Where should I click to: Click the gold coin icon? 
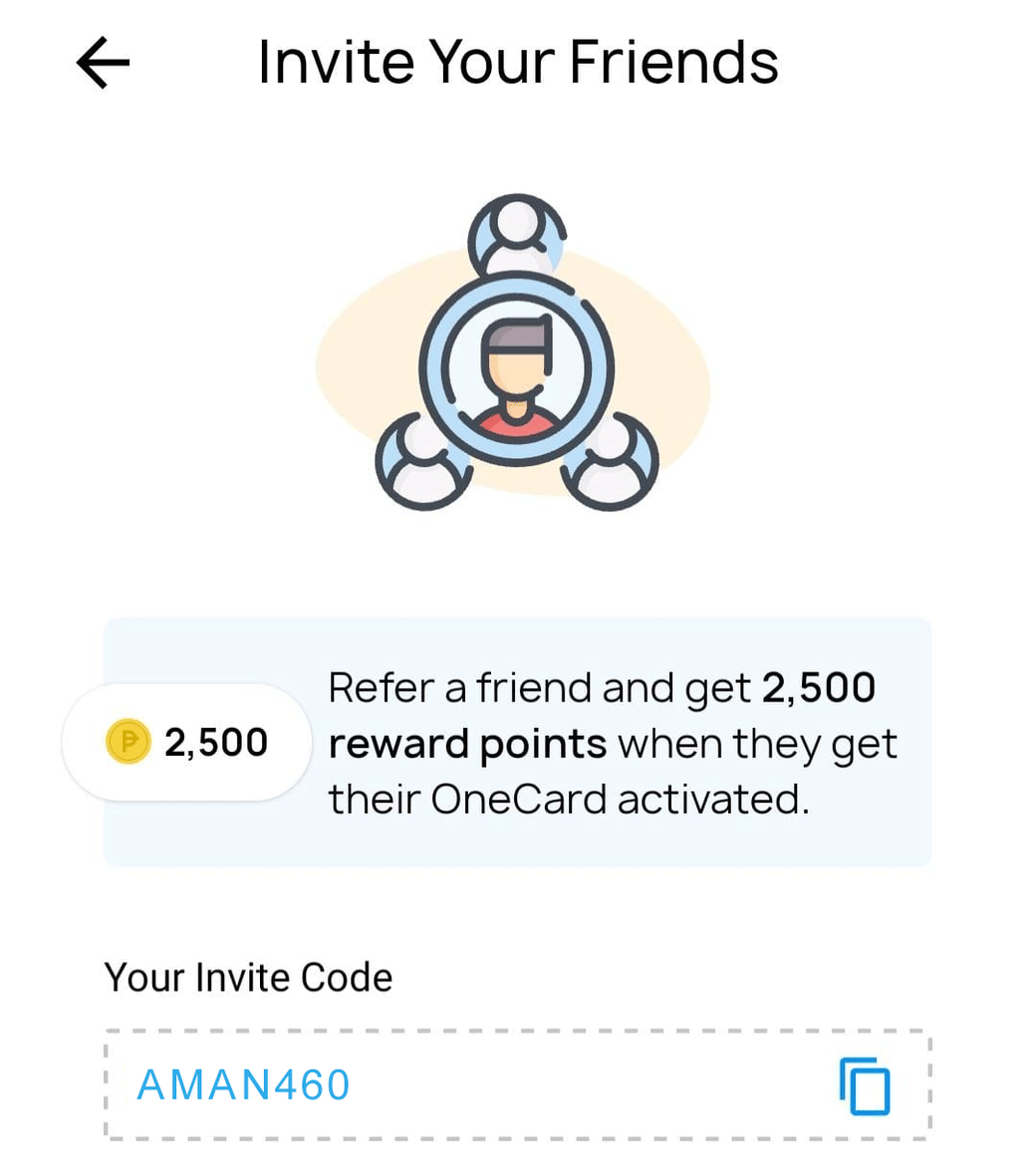[x=128, y=742]
